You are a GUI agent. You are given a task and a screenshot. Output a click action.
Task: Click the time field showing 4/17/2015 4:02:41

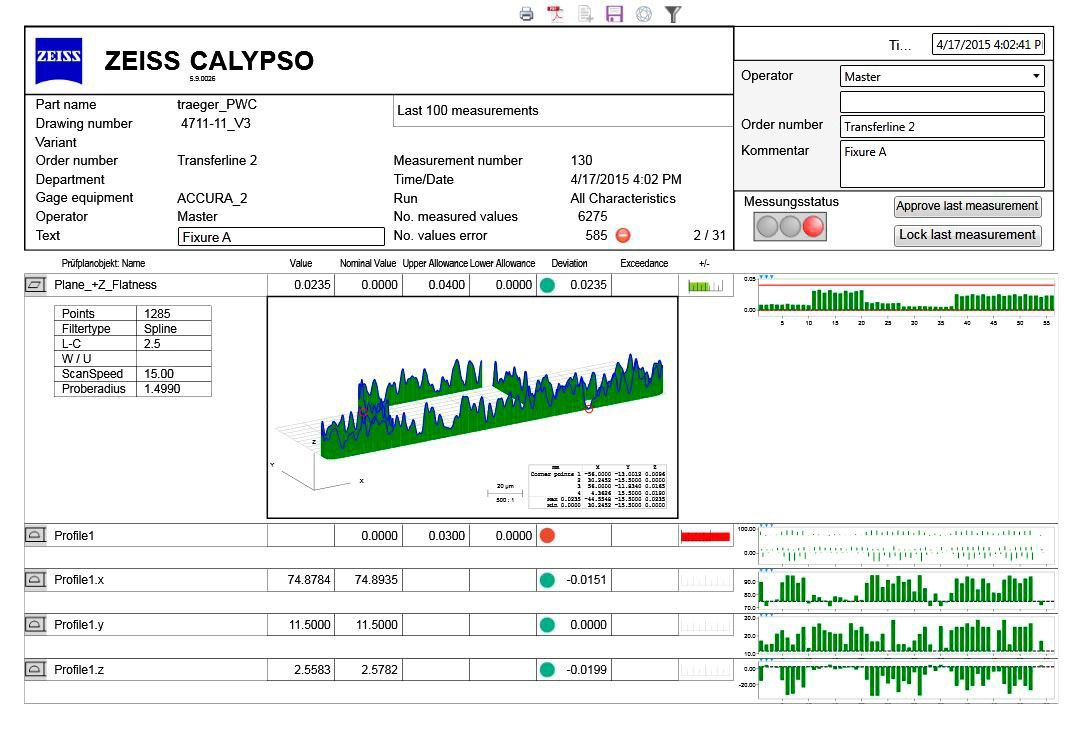click(x=988, y=44)
